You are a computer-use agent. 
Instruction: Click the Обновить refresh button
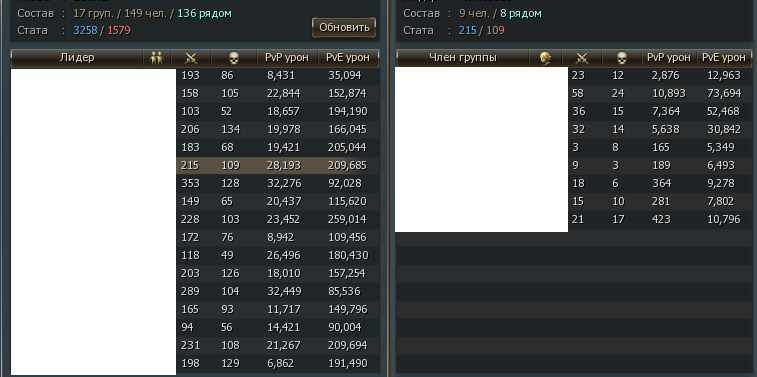[344, 28]
